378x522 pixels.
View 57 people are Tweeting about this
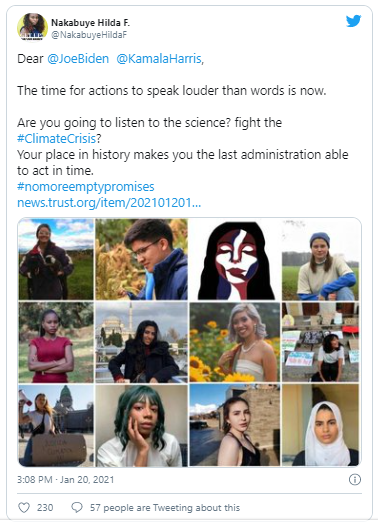(x=165, y=508)
